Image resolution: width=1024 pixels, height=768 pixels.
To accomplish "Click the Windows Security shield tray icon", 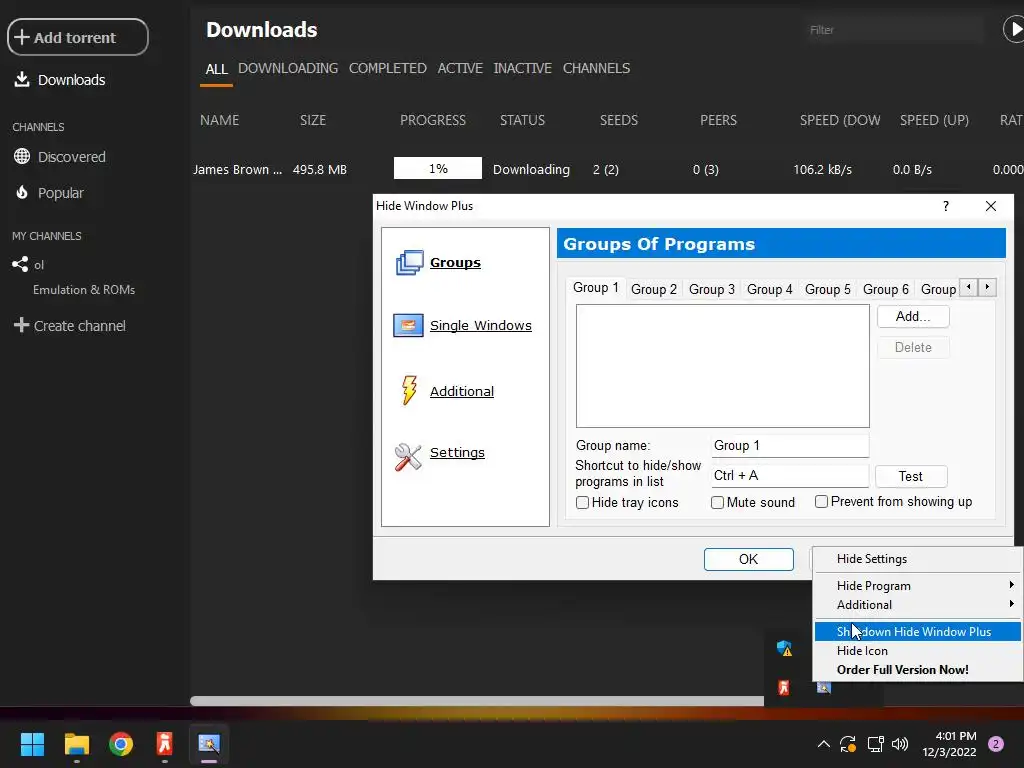I will coord(784,648).
